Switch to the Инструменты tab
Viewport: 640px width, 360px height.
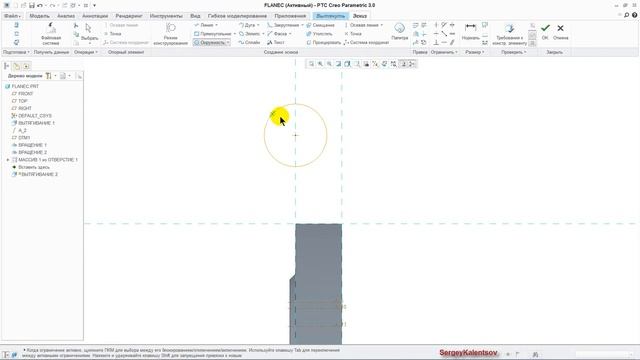166,16
